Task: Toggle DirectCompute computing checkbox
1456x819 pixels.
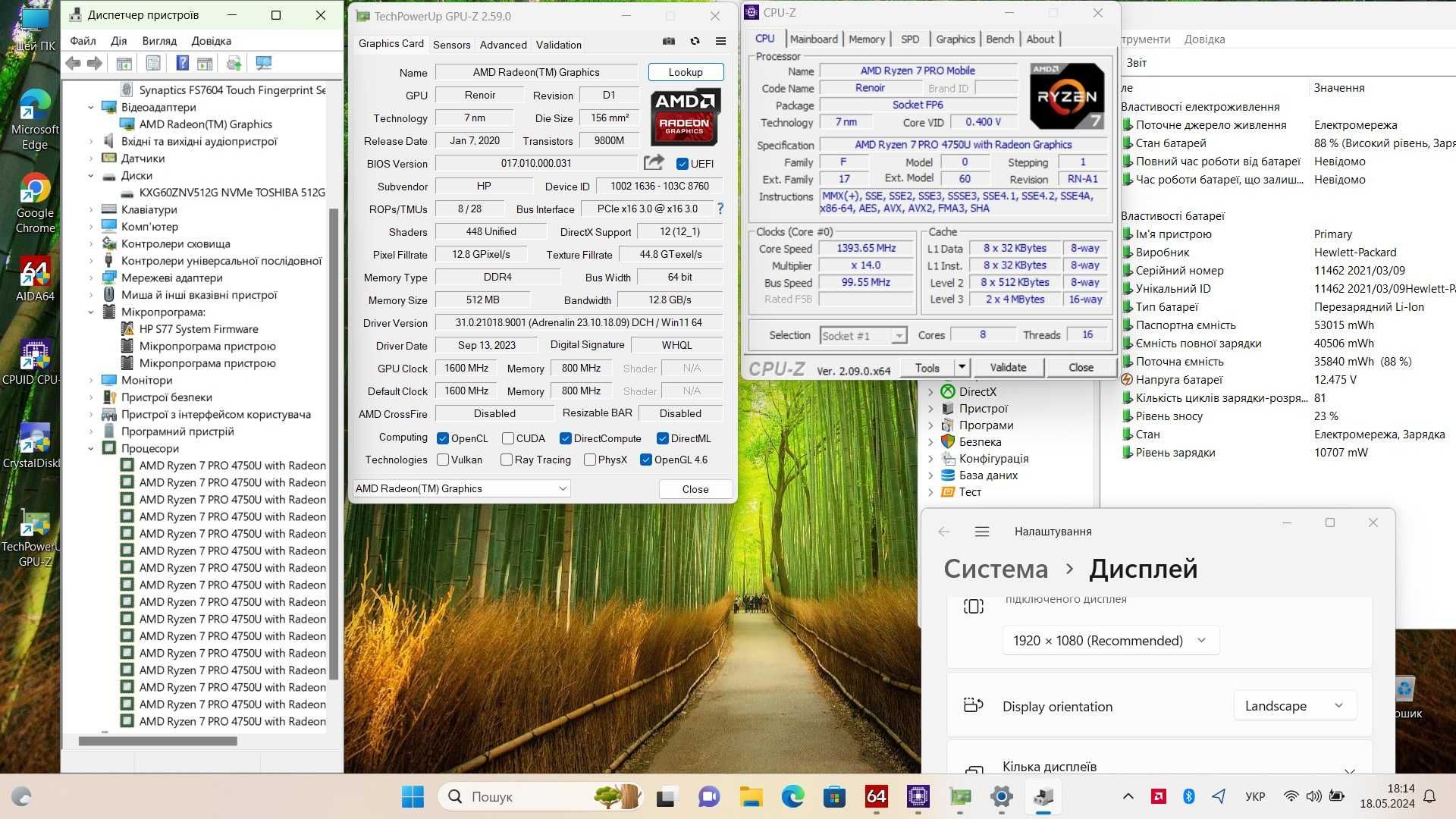Action: coord(567,438)
